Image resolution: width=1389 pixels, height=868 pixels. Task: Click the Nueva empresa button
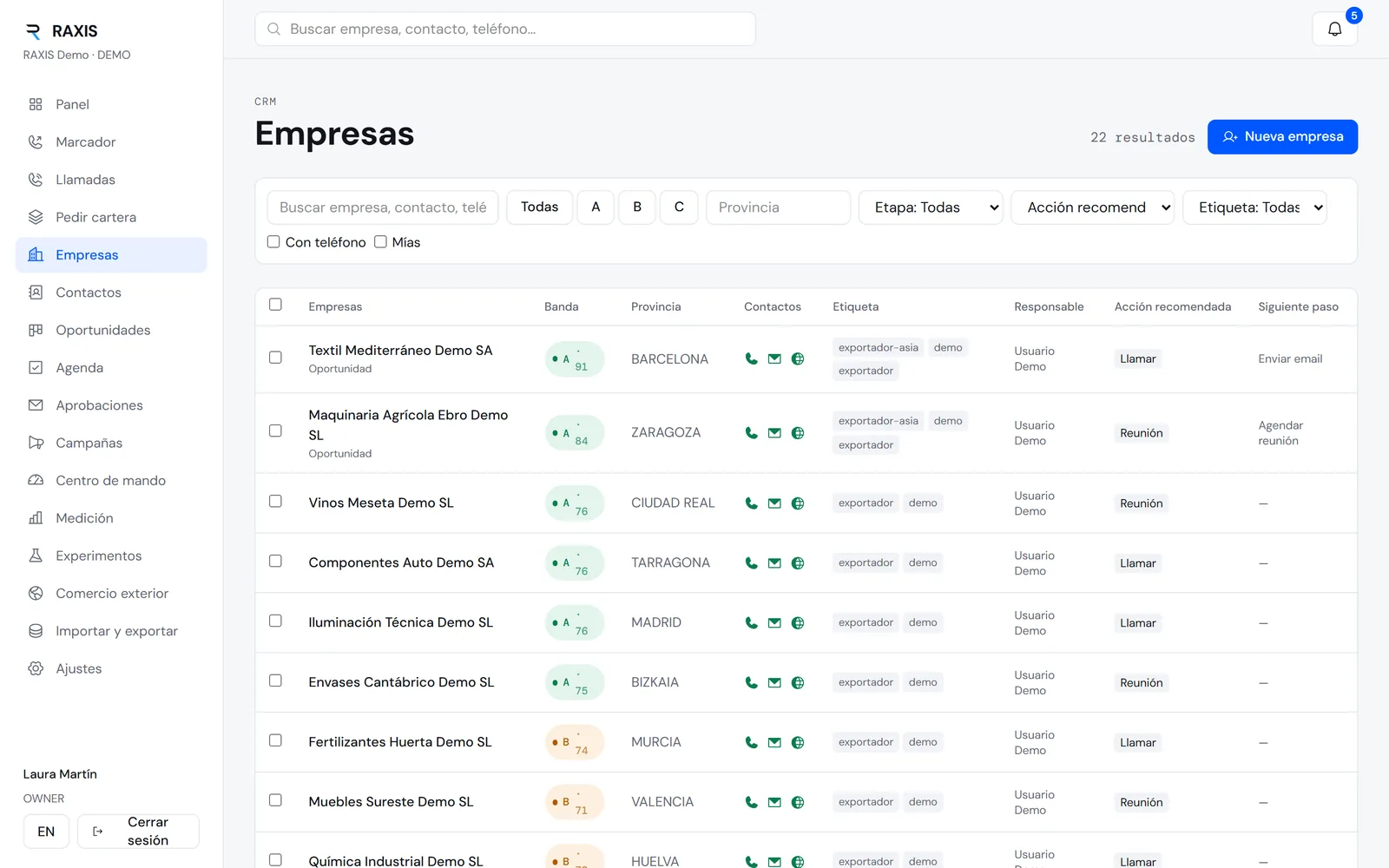(1282, 137)
